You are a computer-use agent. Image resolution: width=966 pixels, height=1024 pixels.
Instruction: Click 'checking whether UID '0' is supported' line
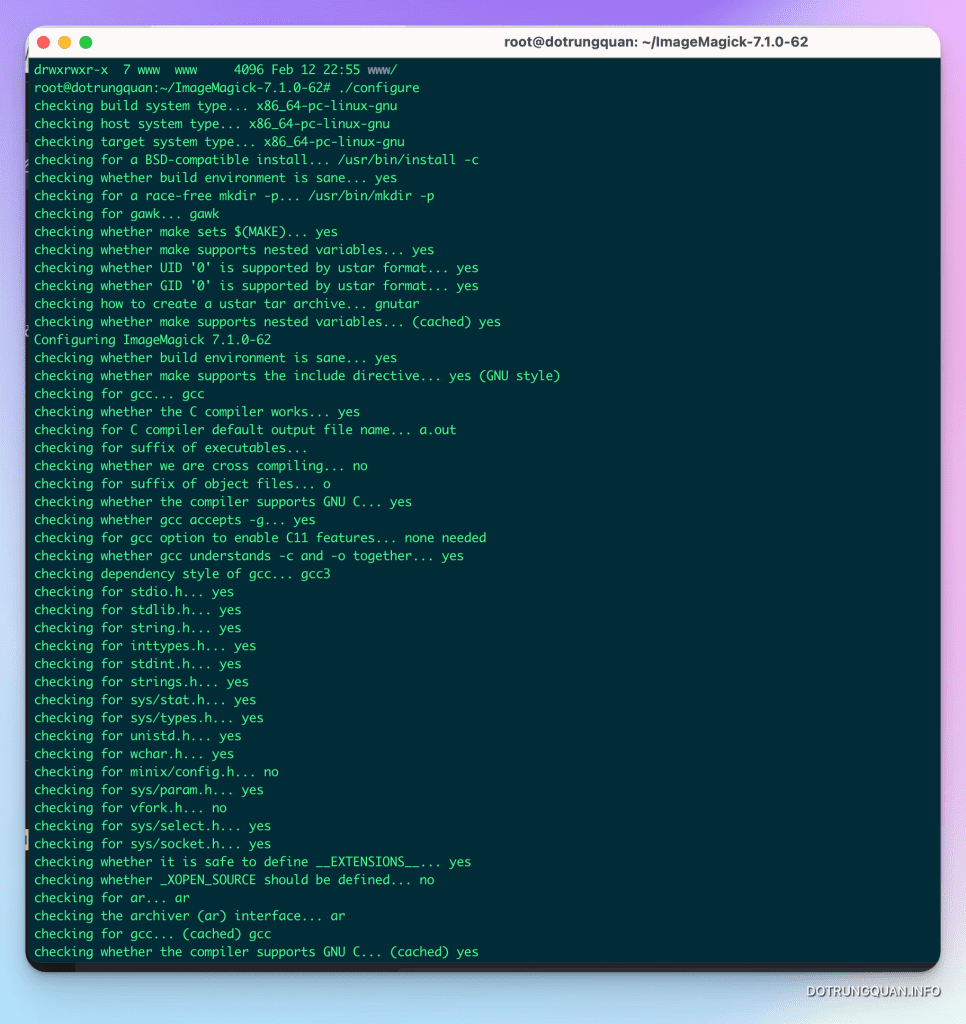click(256, 268)
